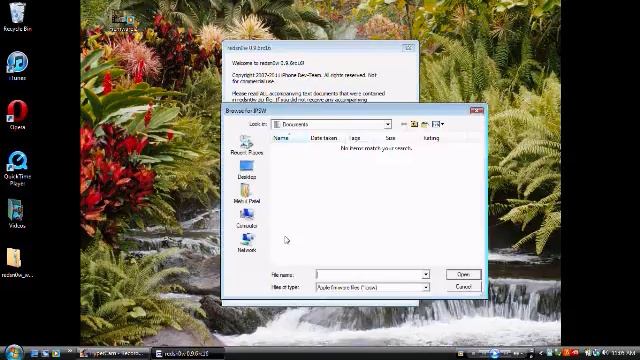Jump to Desktop in the dialog sidebar
The image size is (640, 360).
[x=247, y=170]
